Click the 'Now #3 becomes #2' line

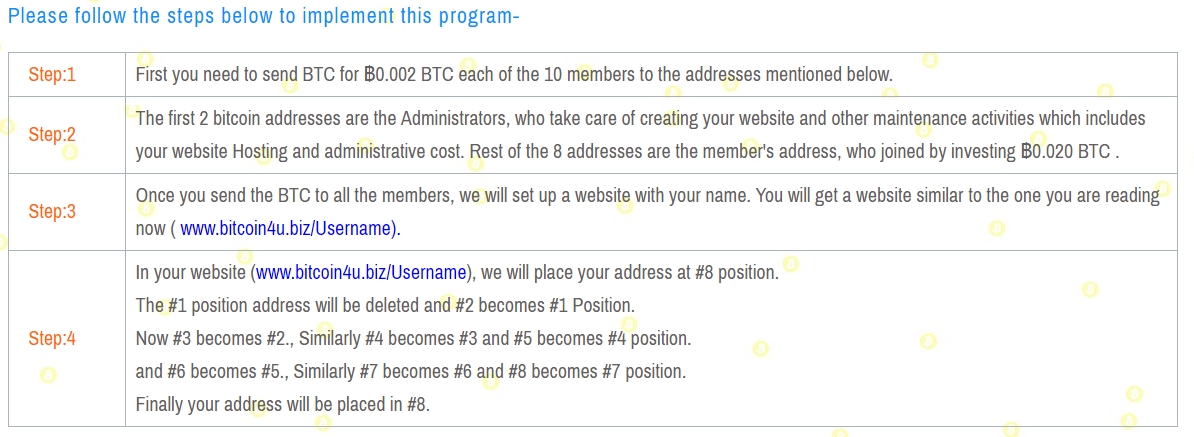[413, 338]
